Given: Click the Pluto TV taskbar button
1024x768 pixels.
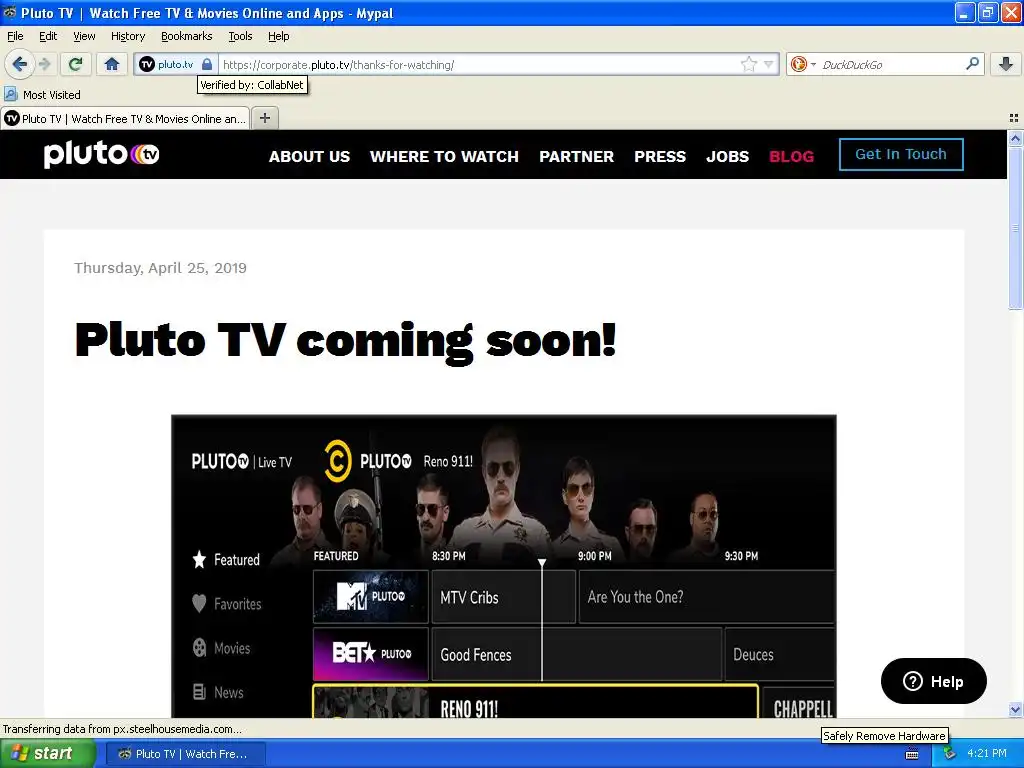Looking at the screenshot, I should coord(184,754).
